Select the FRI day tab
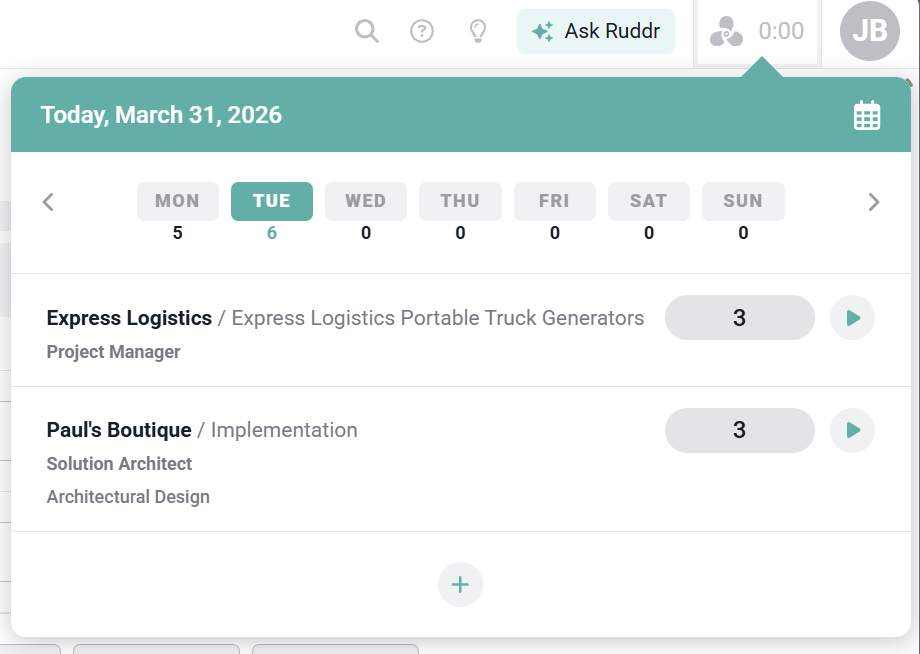The height and width of the screenshot is (654, 920). (x=554, y=201)
